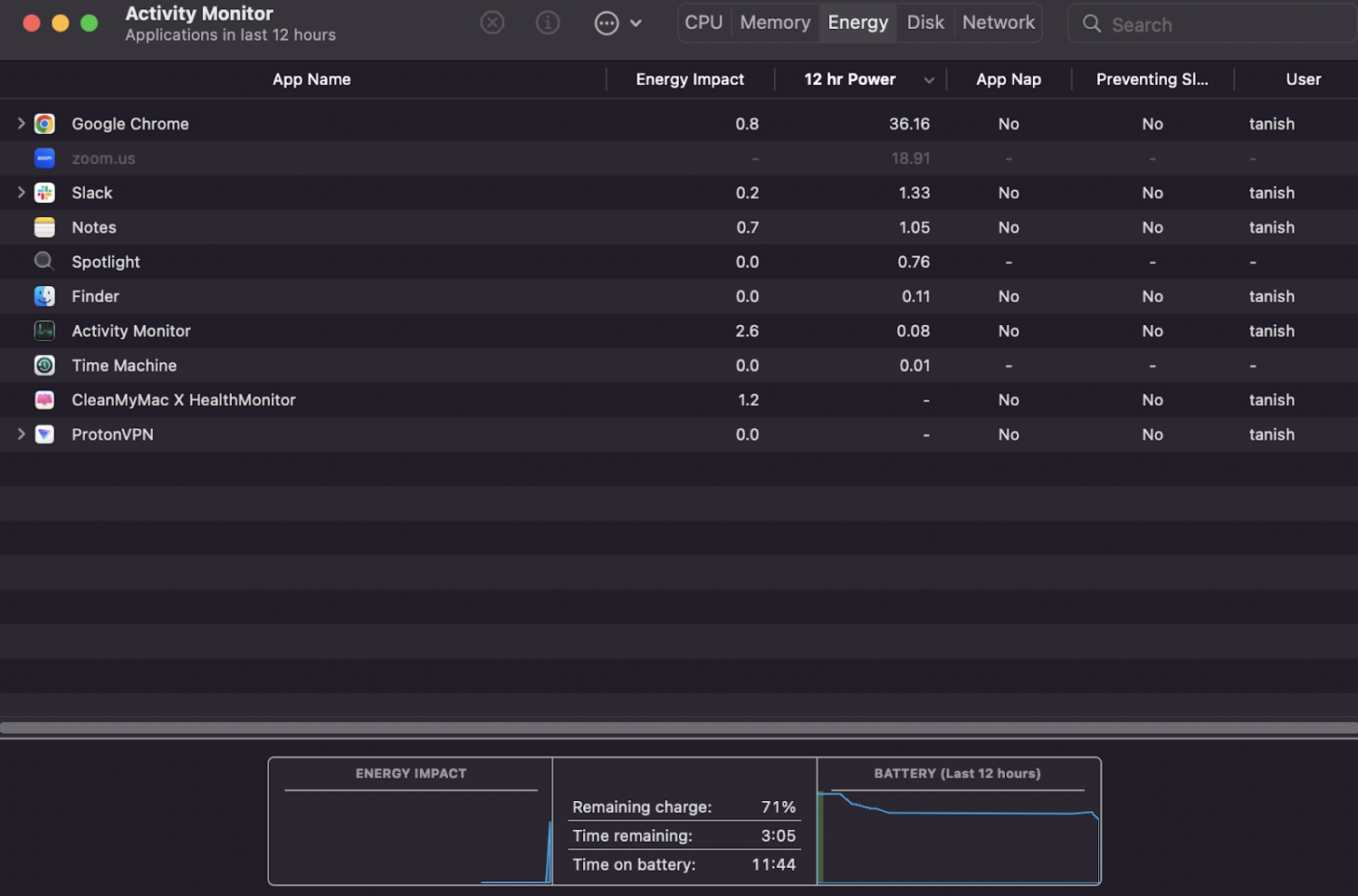Viewport: 1358px width, 896px height.
Task: Switch to the CPU tab
Action: point(703,23)
